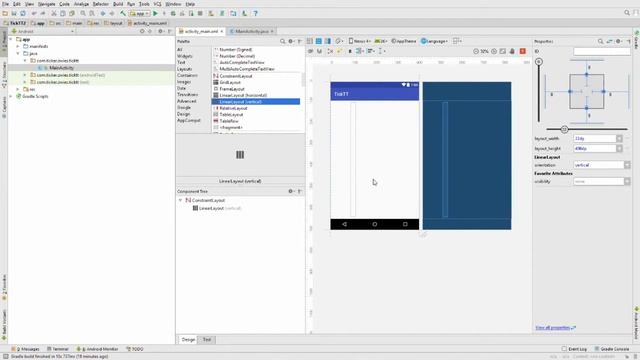This screenshot has width=640, height=360.
Task: Click the infer constraints wand icon
Action: 339,51
